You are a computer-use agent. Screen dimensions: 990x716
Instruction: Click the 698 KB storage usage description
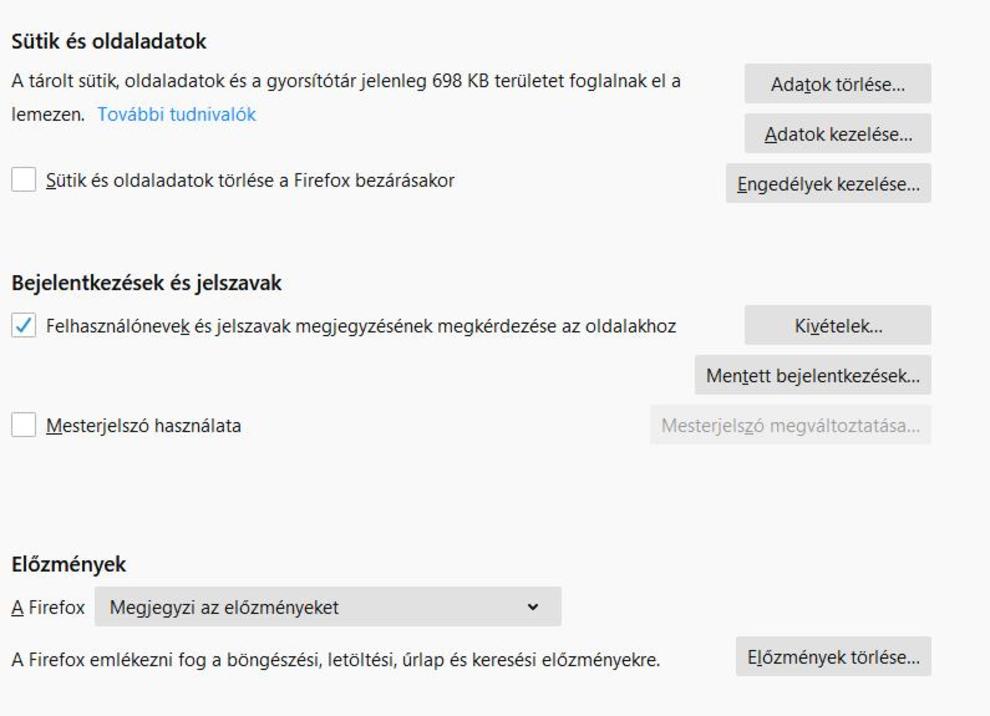pyautogui.click(x=345, y=81)
